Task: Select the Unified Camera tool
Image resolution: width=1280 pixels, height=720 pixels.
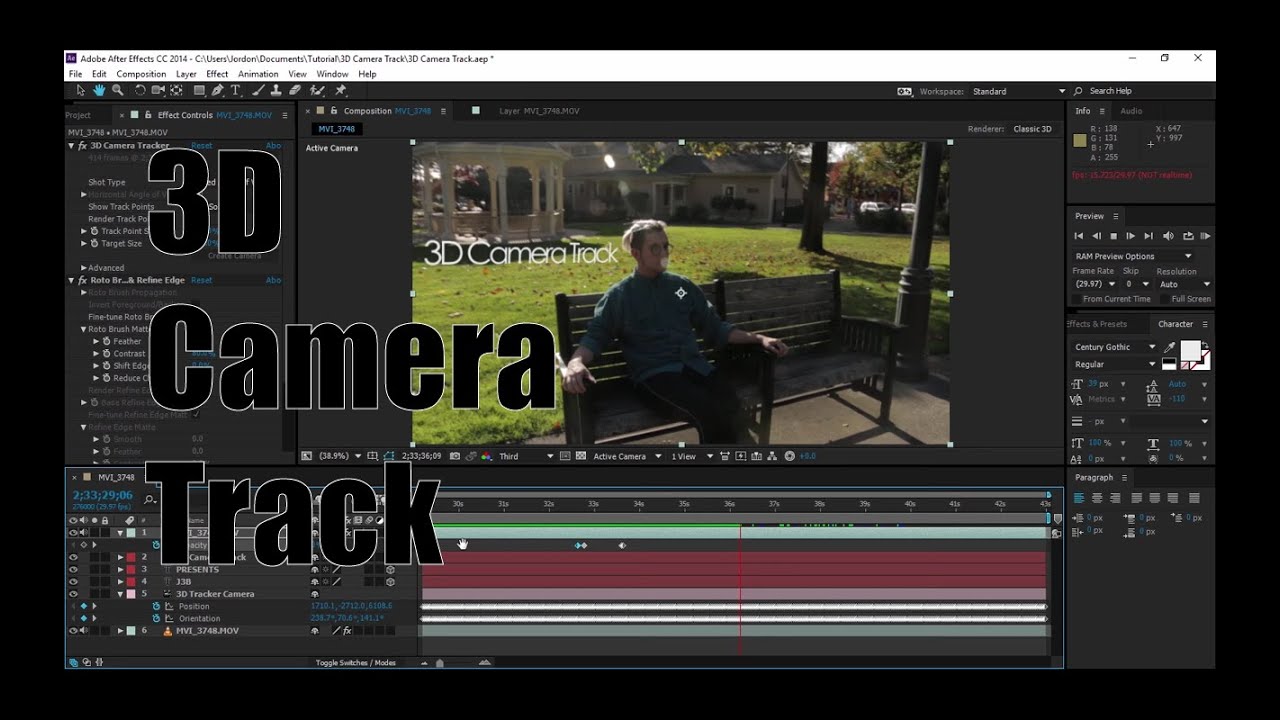Action: (x=158, y=90)
